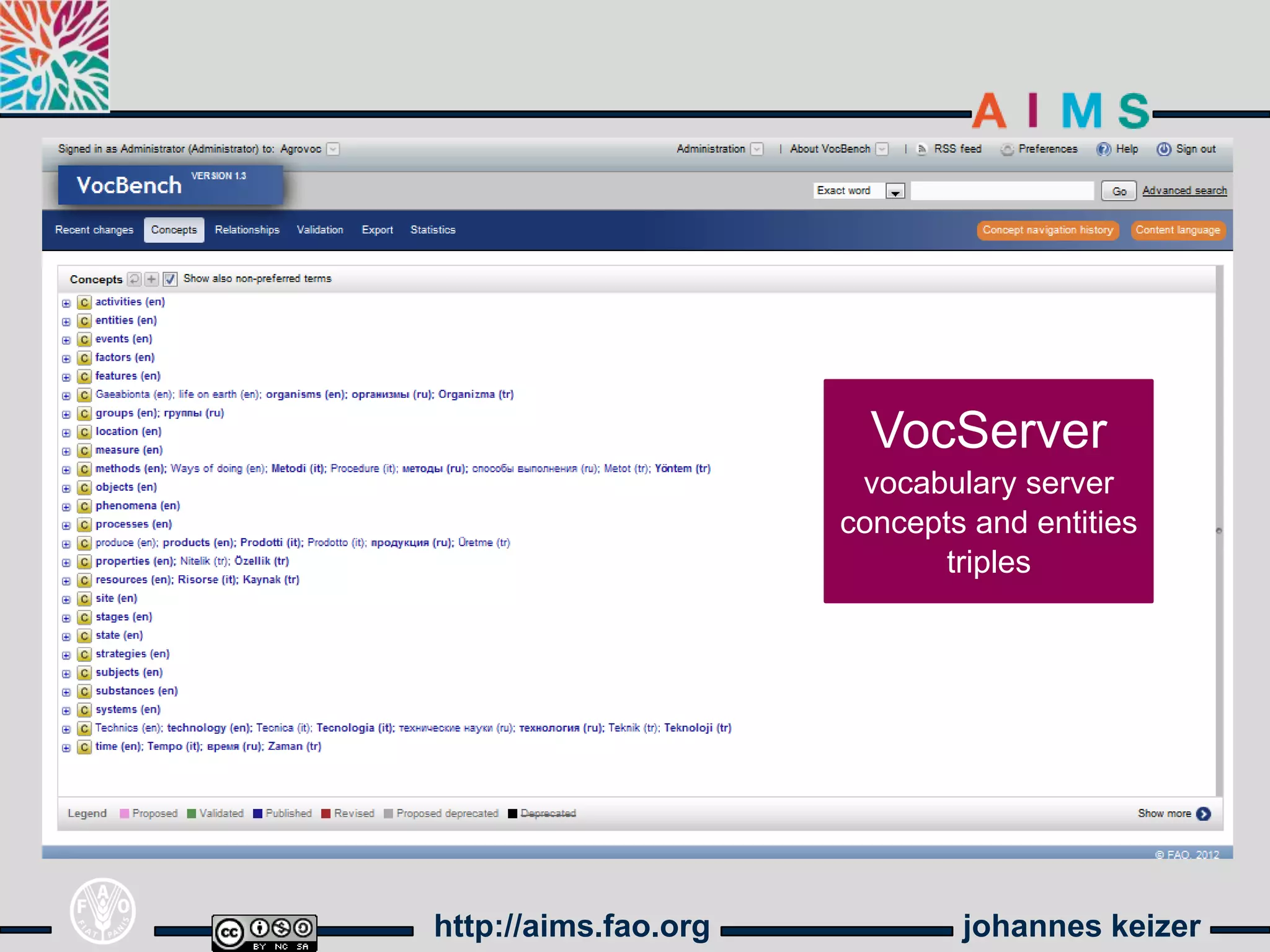Switch to the Recent changes tab
The width and height of the screenshot is (1270, 952).
(94, 230)
